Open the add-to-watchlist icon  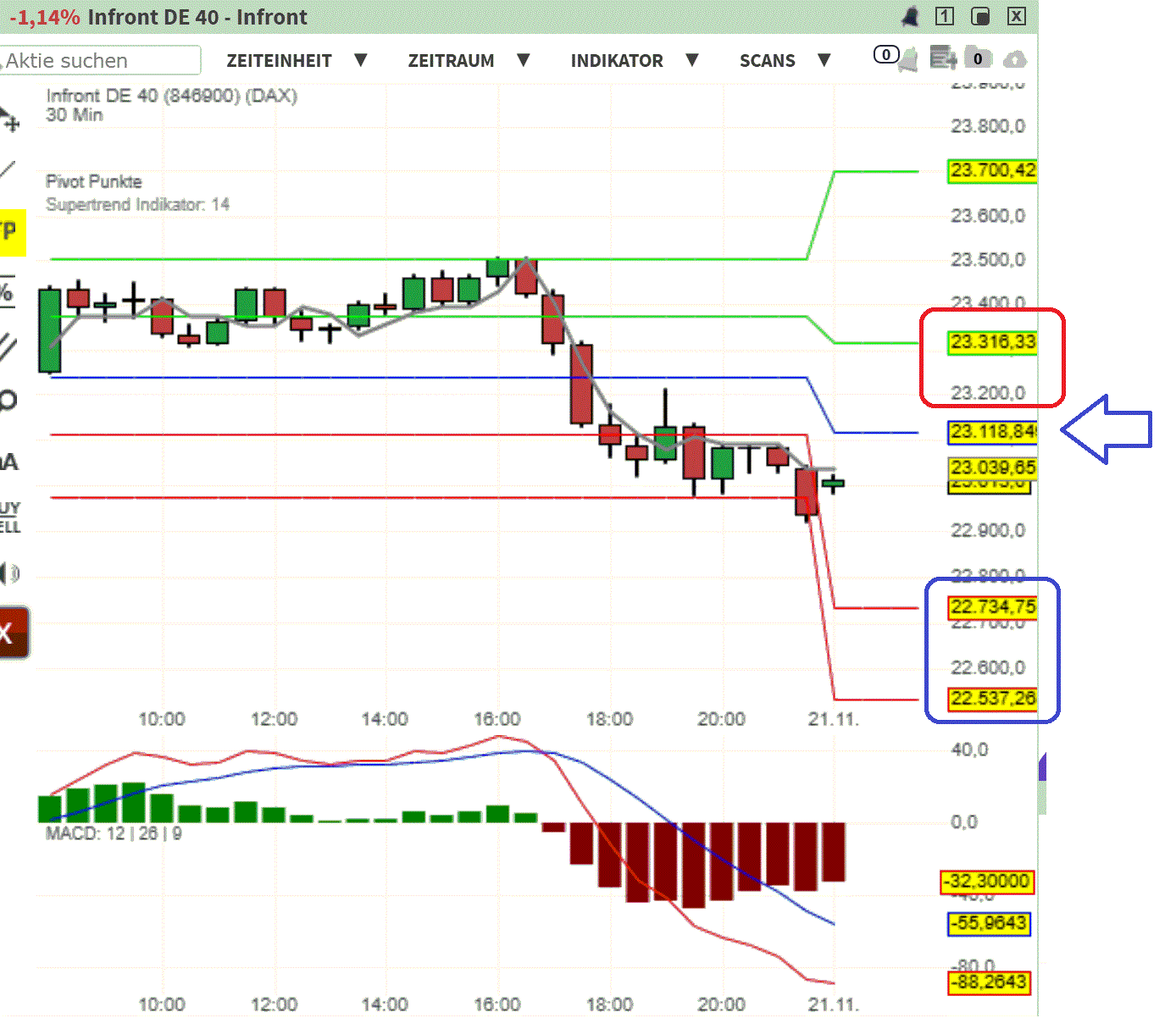click(x=942, y=58)
